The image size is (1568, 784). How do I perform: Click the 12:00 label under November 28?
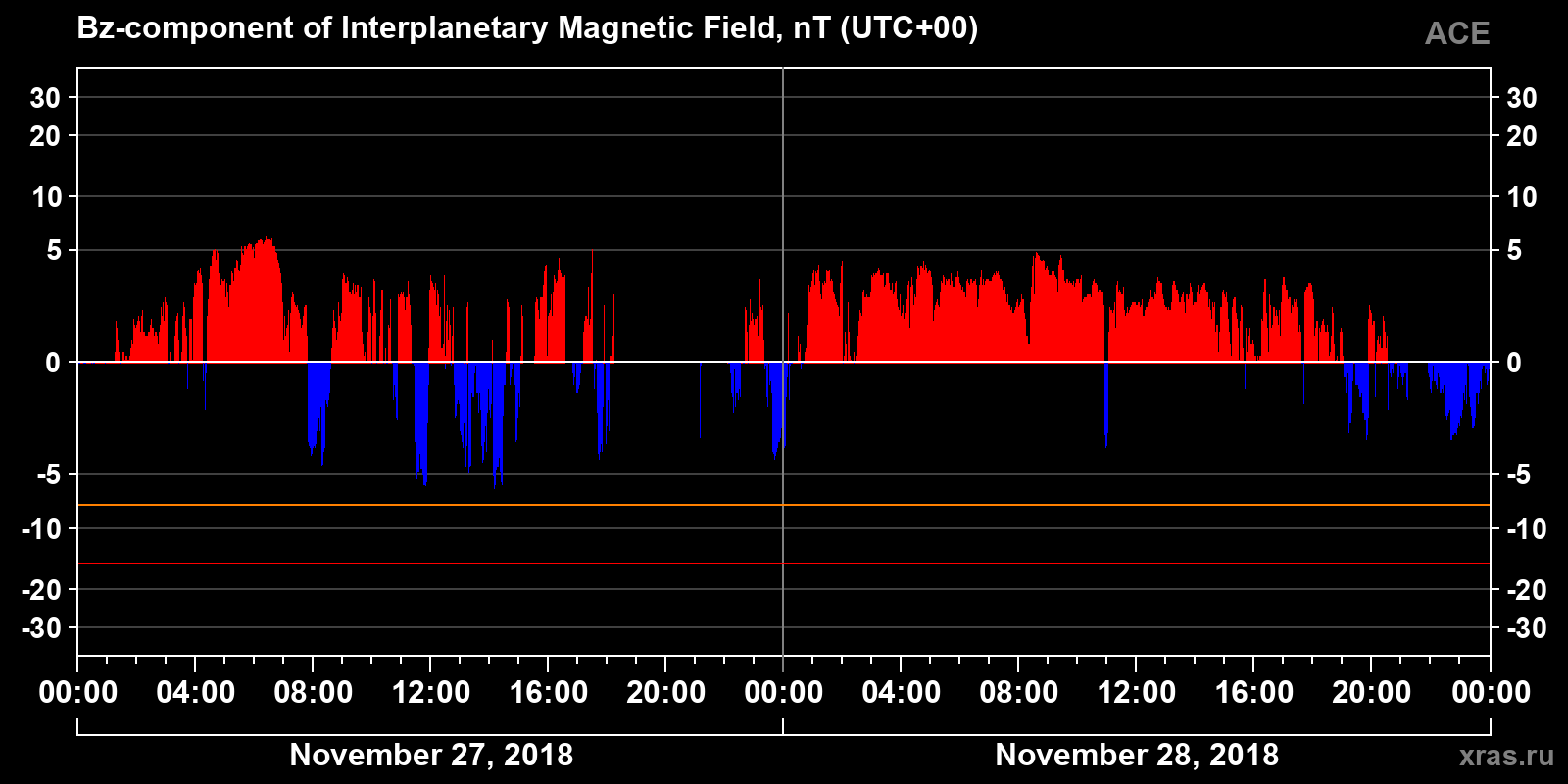(1137, 693)
